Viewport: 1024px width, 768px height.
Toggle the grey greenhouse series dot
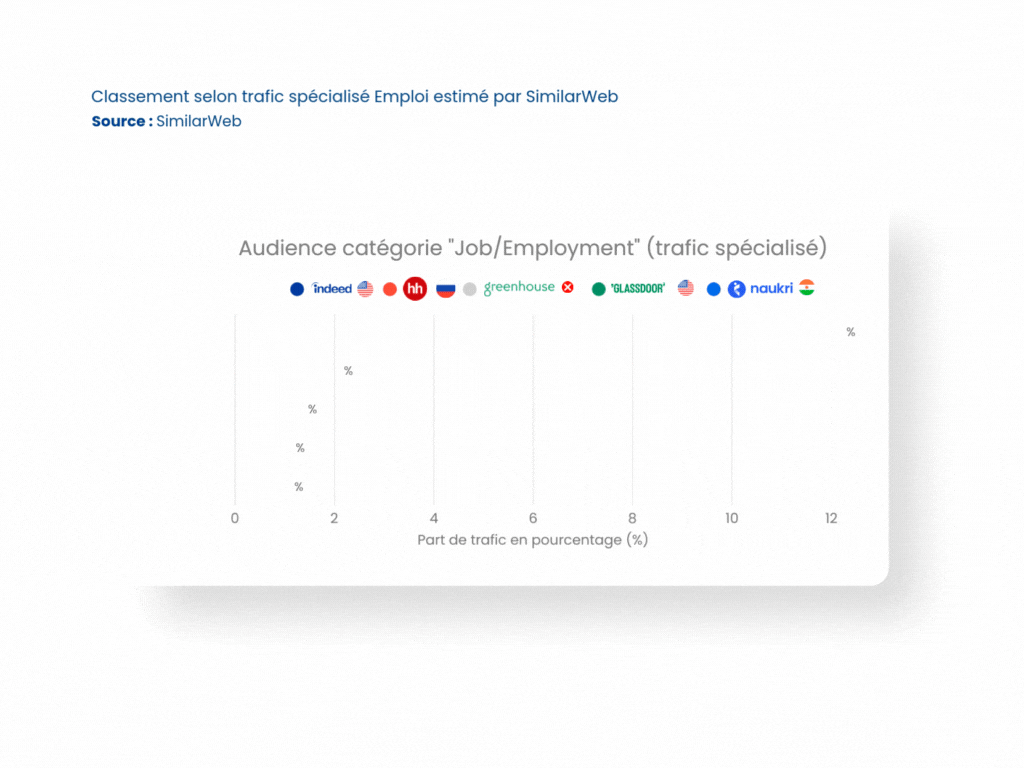point(470,289)
